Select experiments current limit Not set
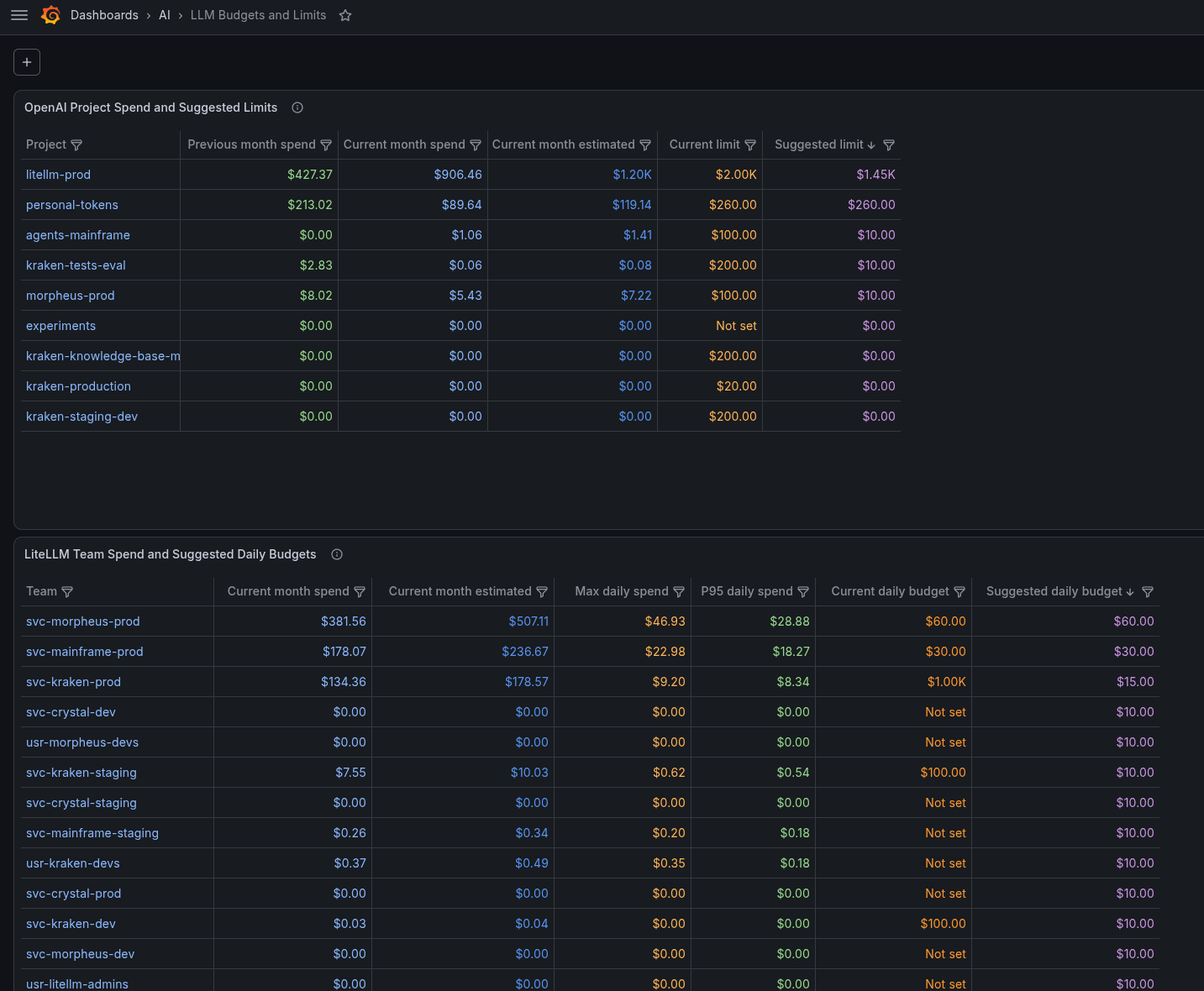This screenshot has height=991, width=1204. point(736,326)
